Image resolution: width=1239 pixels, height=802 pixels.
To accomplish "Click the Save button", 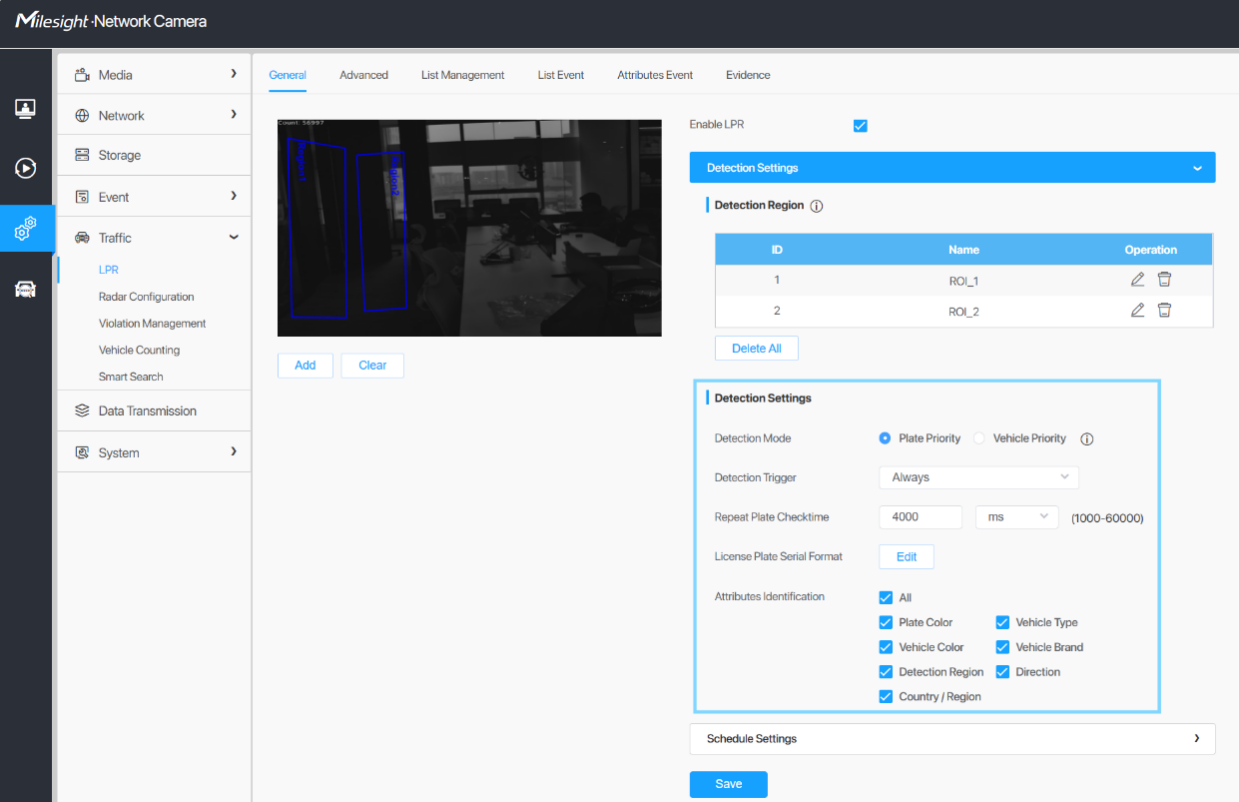I will (x=729, y=784).
